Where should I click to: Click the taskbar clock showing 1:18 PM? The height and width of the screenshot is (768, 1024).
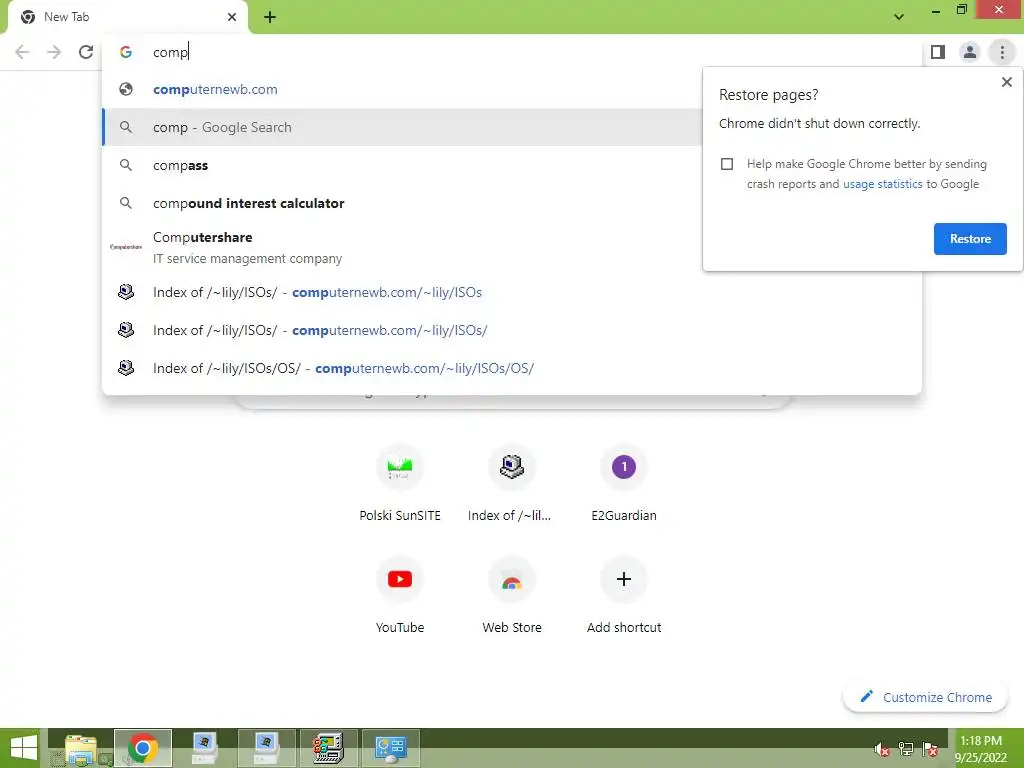pos(981,749)
